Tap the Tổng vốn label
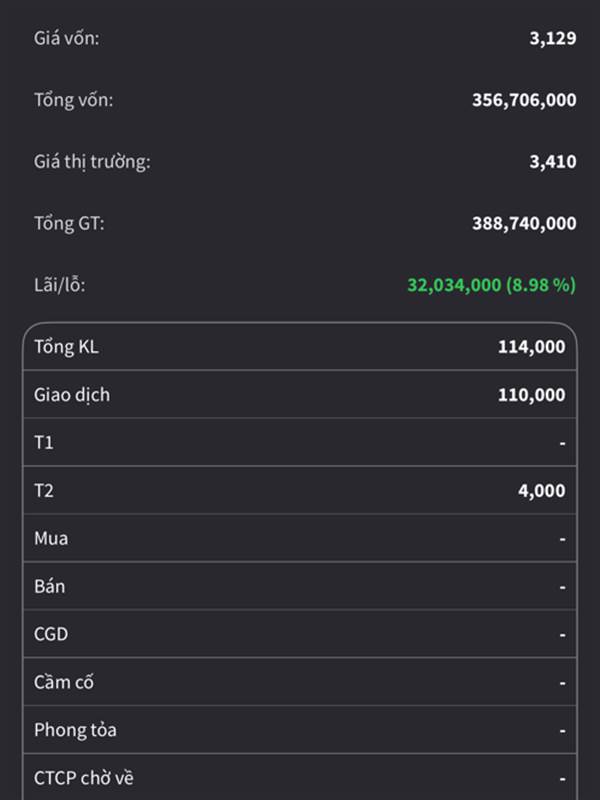This screenshot has width=600, height=800. (74, 99)
